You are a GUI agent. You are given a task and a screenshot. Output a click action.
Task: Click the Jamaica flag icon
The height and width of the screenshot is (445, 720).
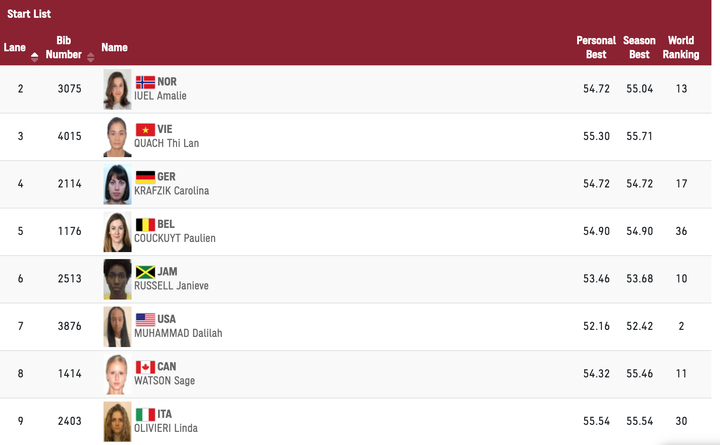pyautogui.click(x=145, y=272)
